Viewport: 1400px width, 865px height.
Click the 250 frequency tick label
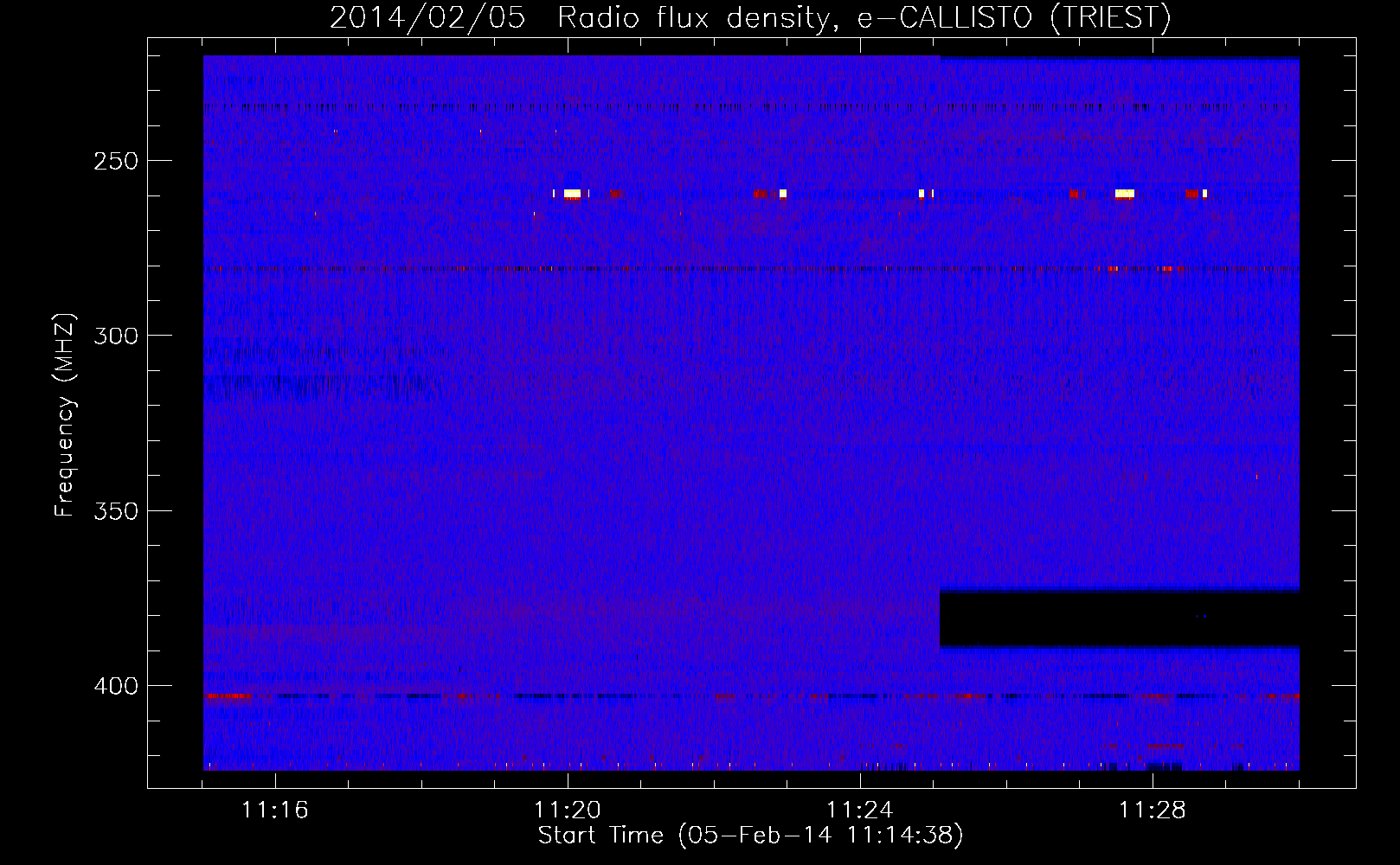pos(116,161)
